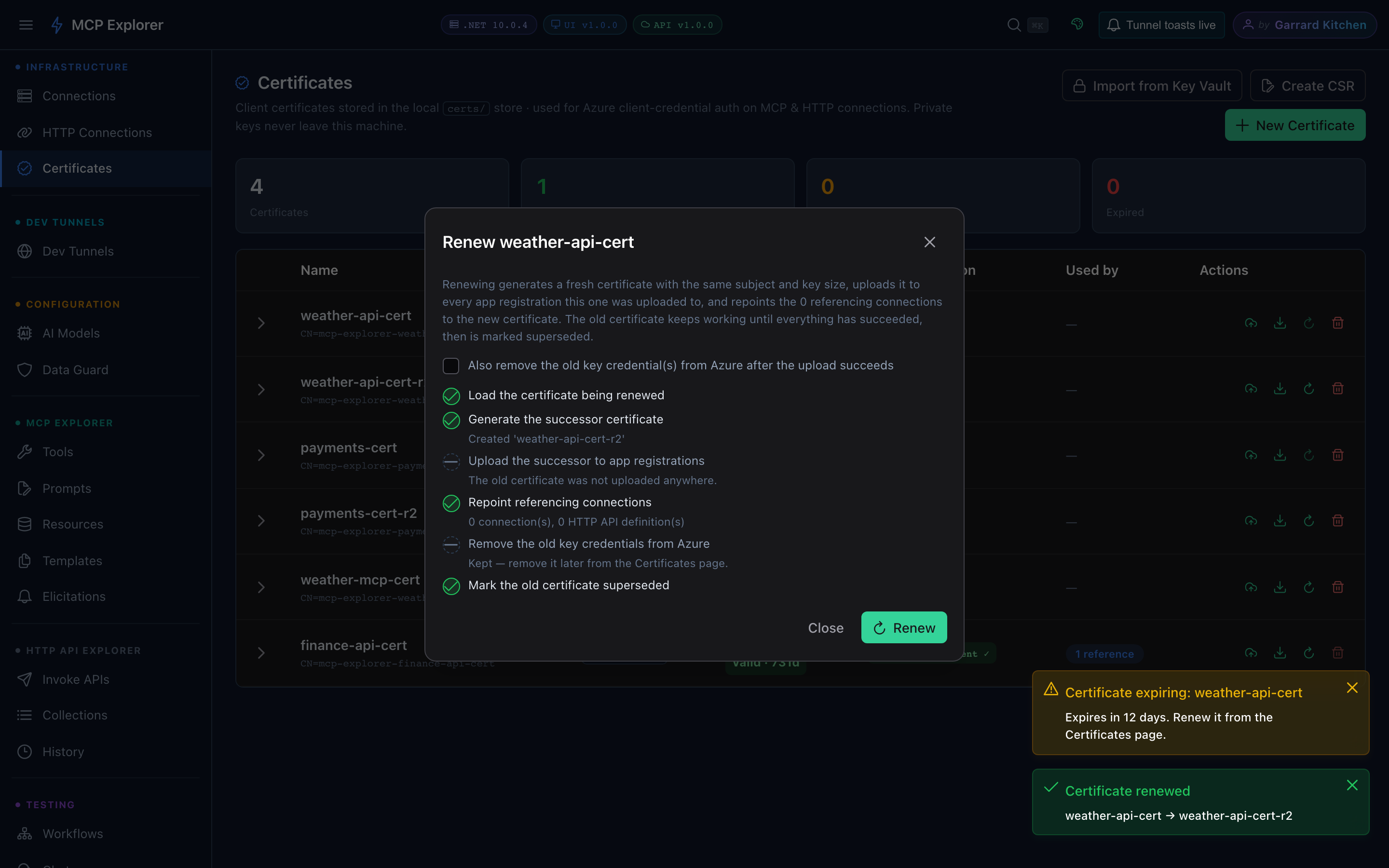
Task: Toggle Tunnel toasts live button
Action: coord(1161,25)
